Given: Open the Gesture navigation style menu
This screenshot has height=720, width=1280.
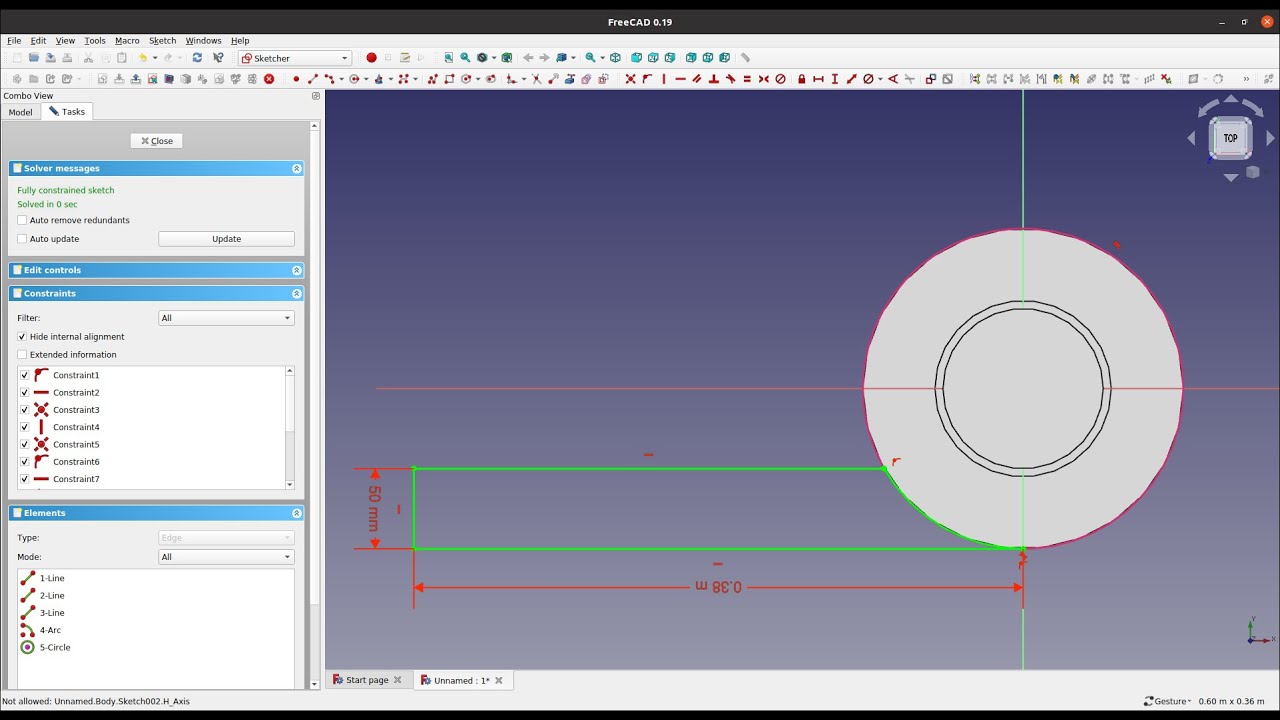Looking at the screenshot, I should (1167, 701).
